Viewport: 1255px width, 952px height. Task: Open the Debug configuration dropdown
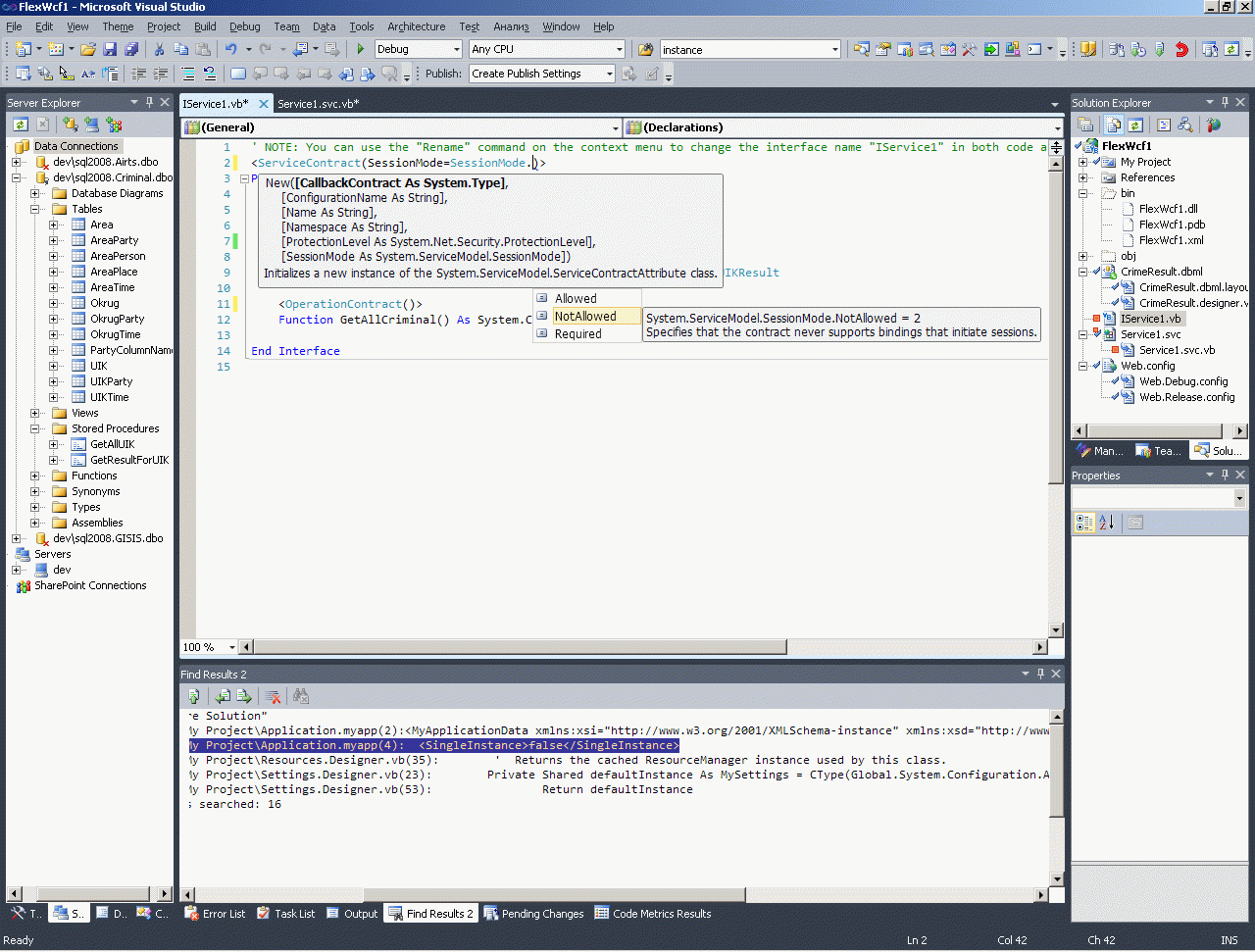[x=456, y=49]
